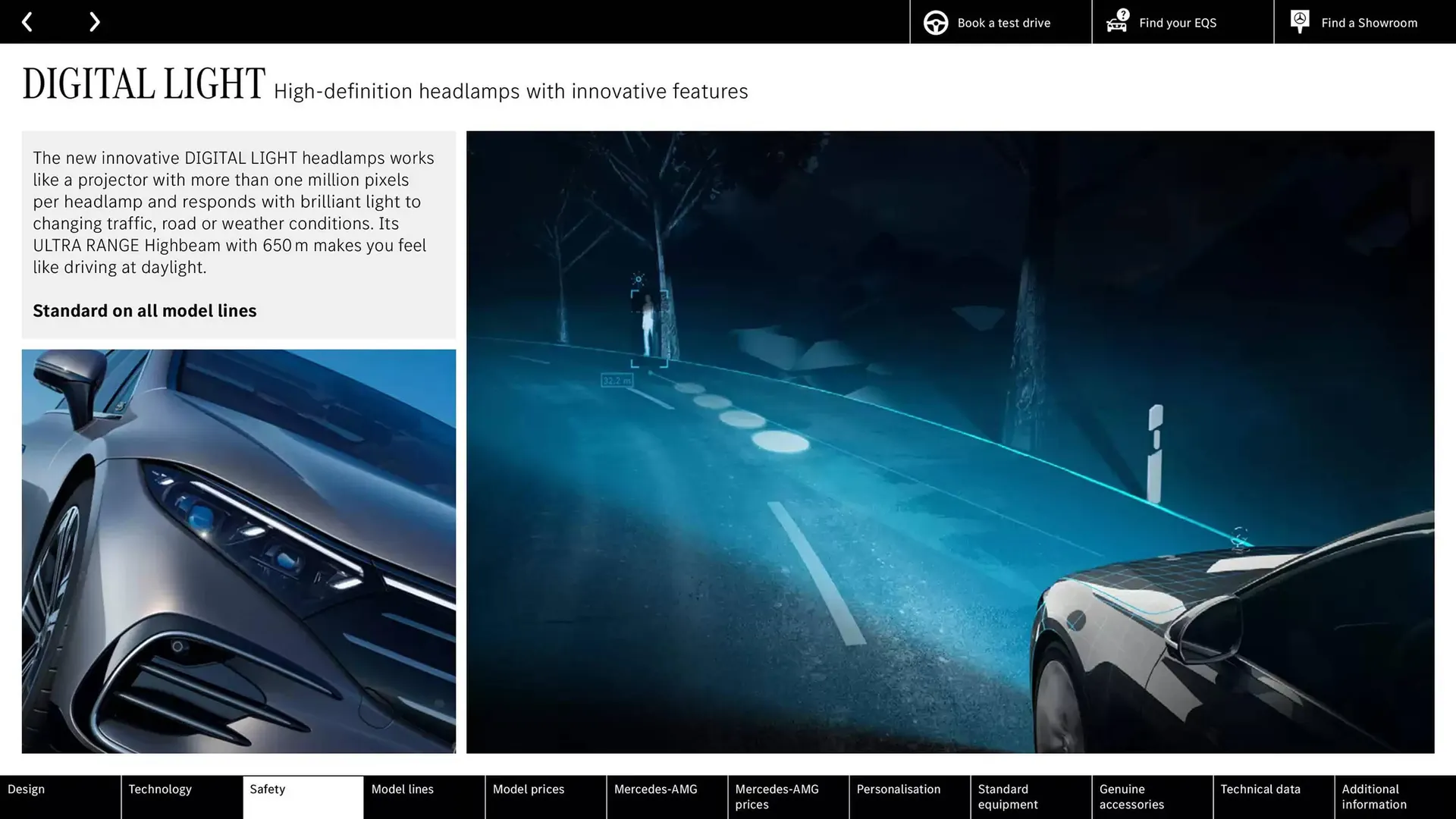Click the showroom location pin icon
Screen dimensions: 1456x819
1299,20
